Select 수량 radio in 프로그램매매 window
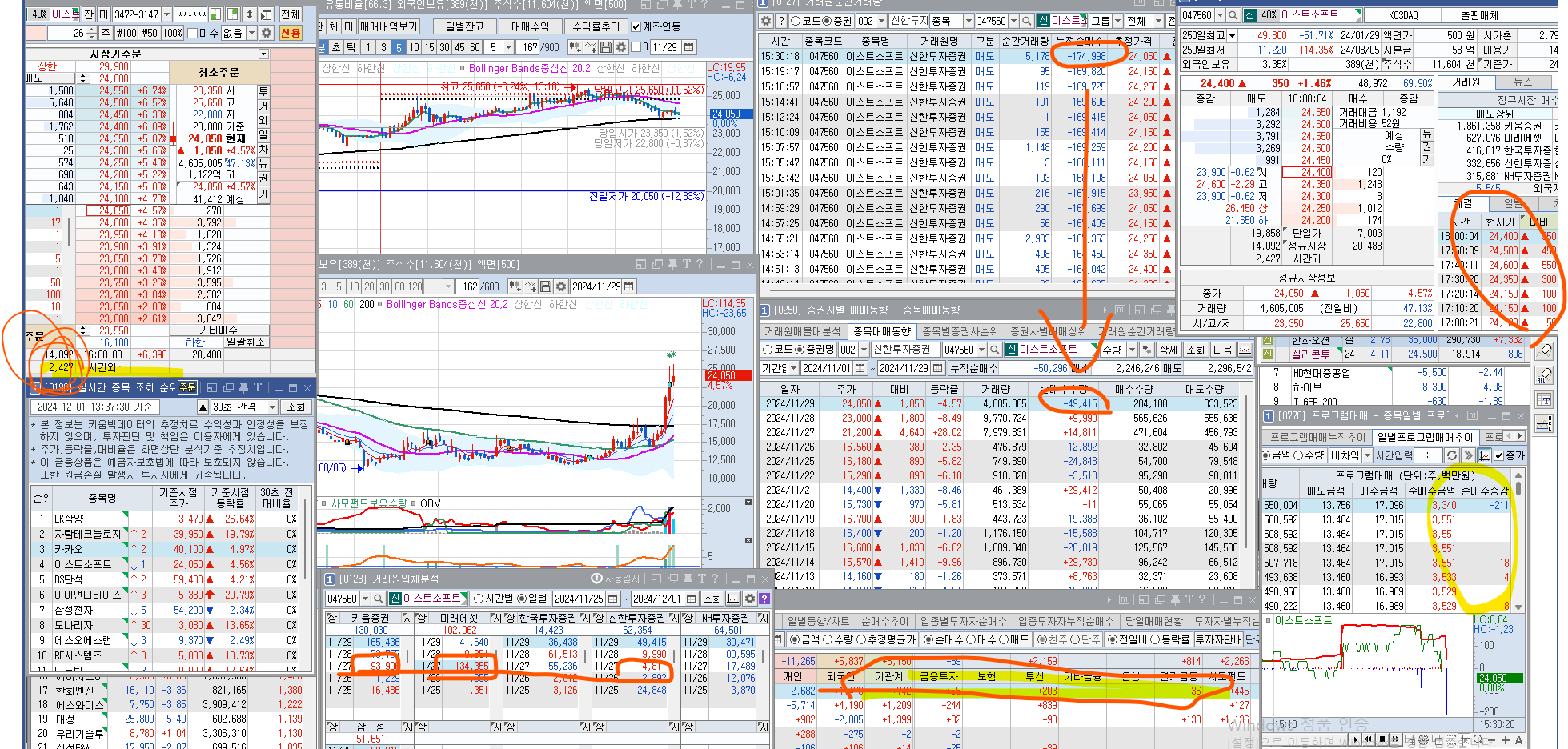Image resolution: width=1568 pixels, height=749 pixels. pos(1298,455)
